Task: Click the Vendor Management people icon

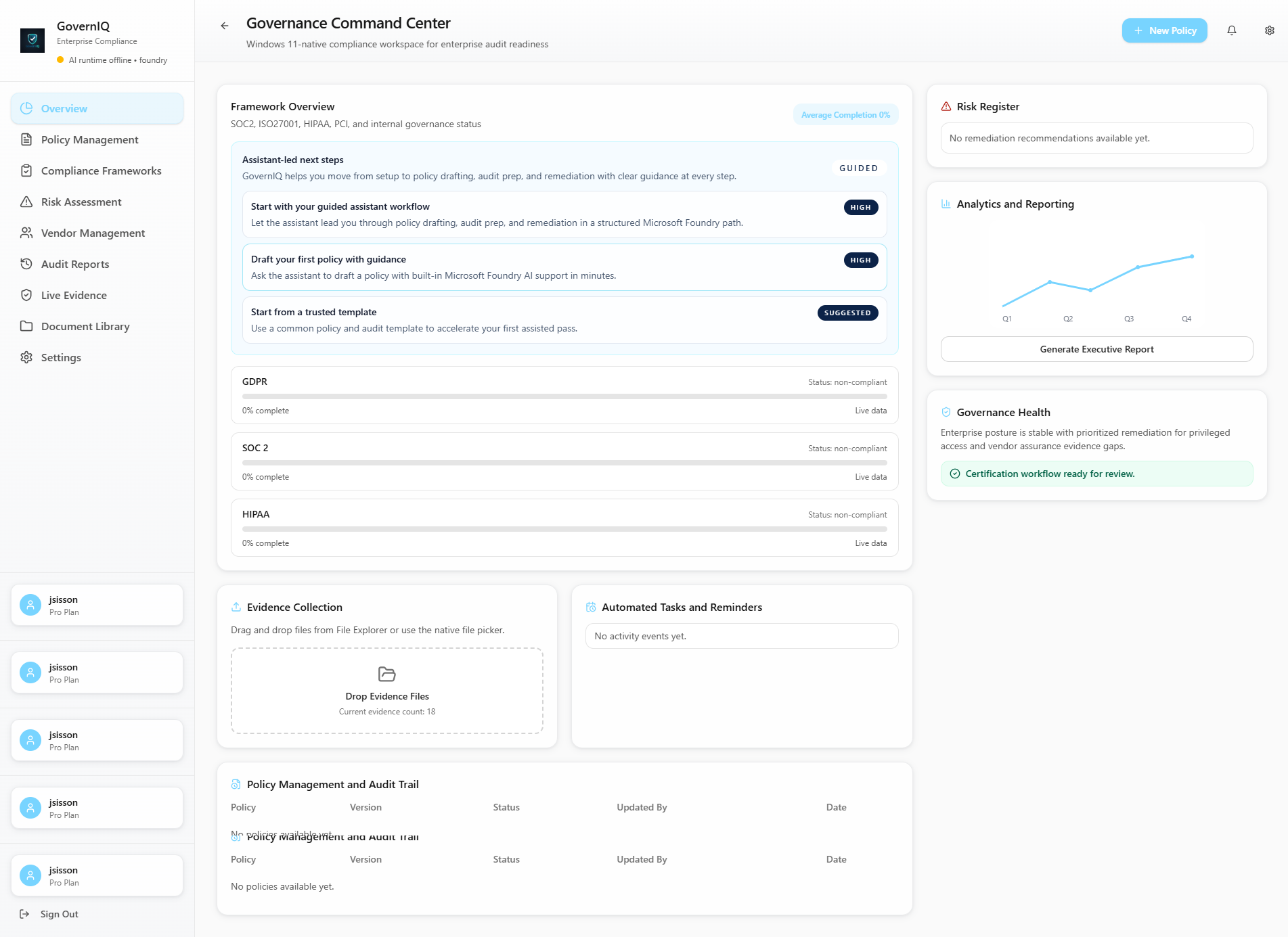Action: tap(26, 233)
